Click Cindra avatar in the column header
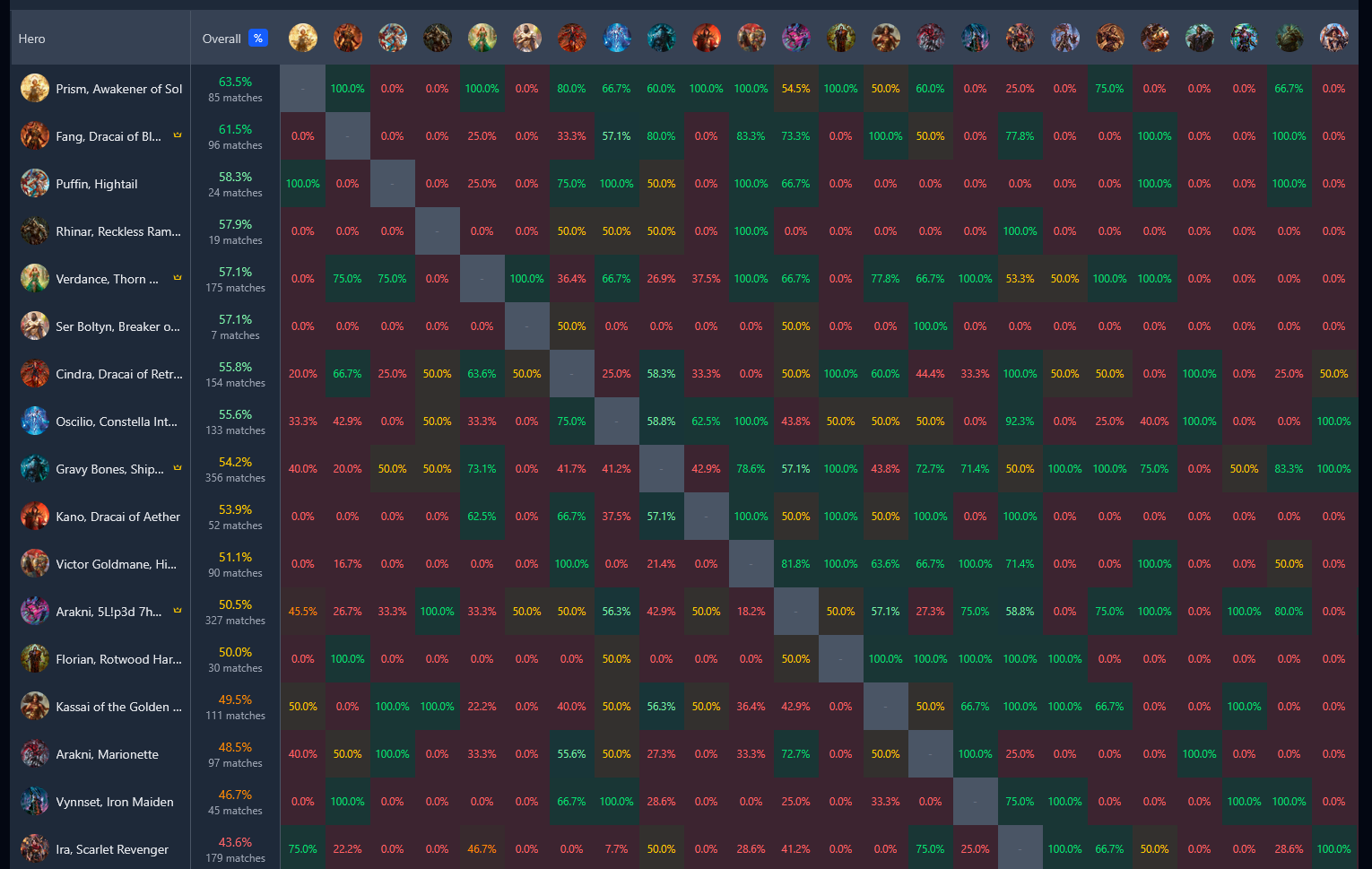Screen dimensions: 1372x869 point(572,38)
